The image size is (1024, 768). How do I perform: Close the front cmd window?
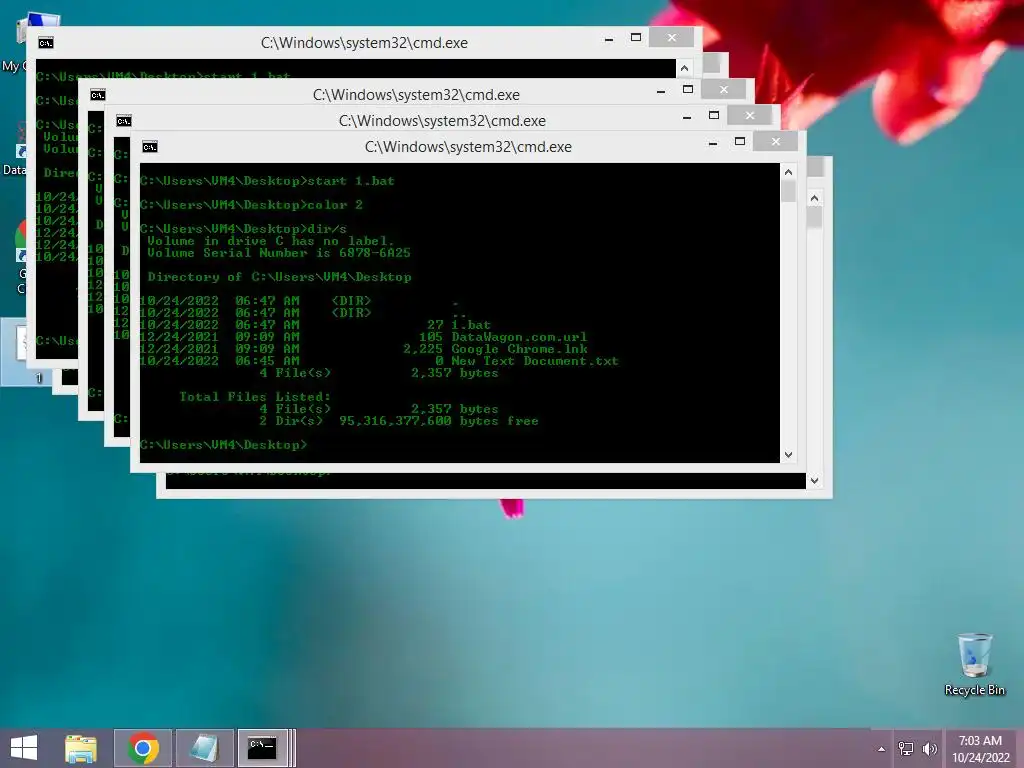[776, 141]
